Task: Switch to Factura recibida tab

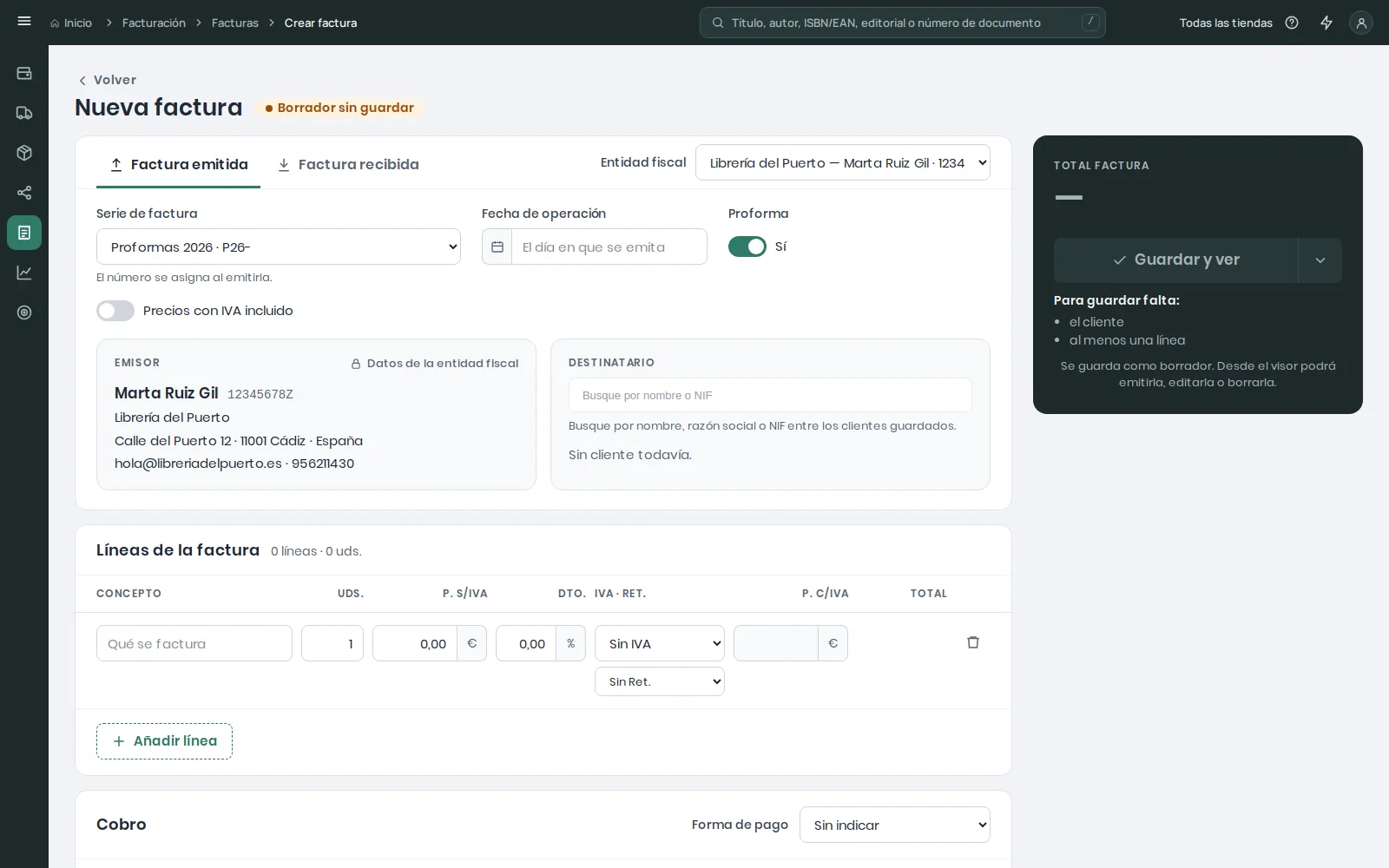Action: coord(347,164)
